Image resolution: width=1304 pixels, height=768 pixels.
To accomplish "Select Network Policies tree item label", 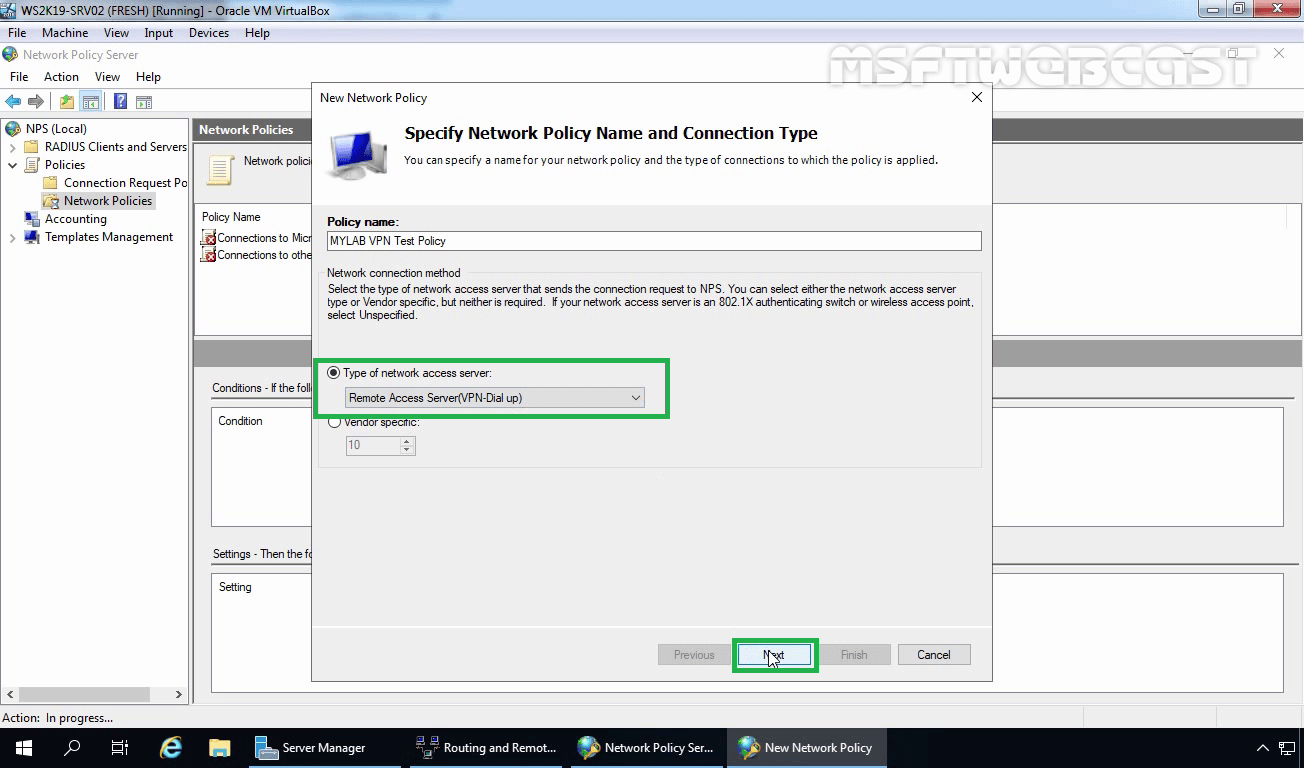I will [x=108, y=201].
